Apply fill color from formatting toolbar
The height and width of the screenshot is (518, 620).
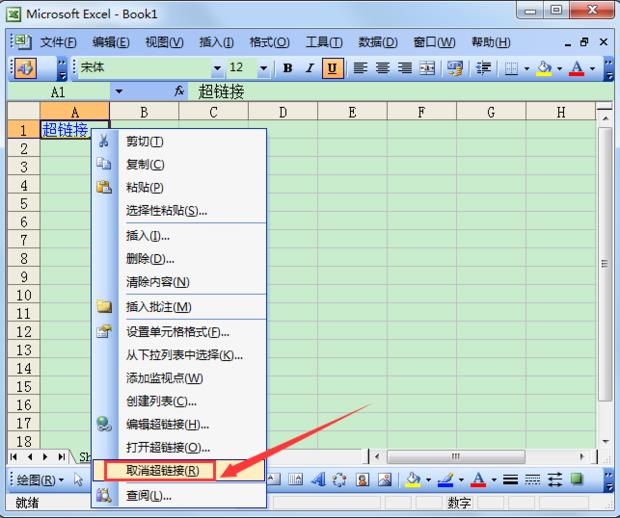tap(544, 69)
